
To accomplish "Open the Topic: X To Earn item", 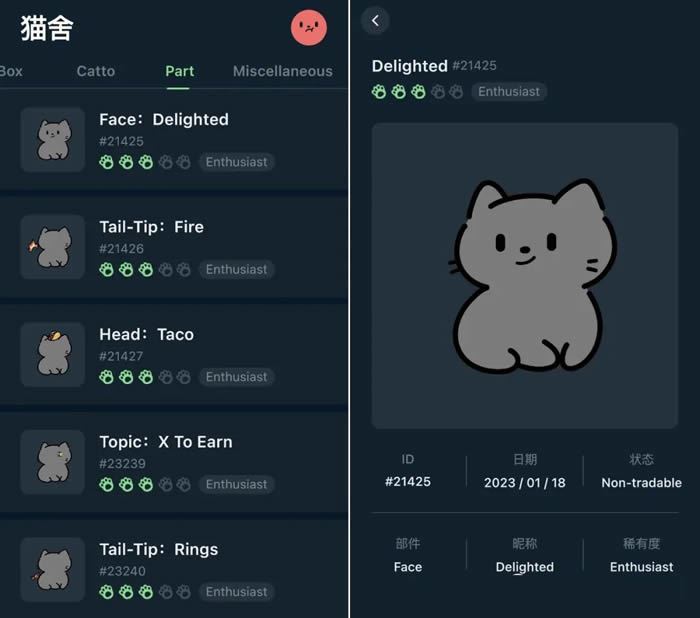I will [x=174, y=462].
